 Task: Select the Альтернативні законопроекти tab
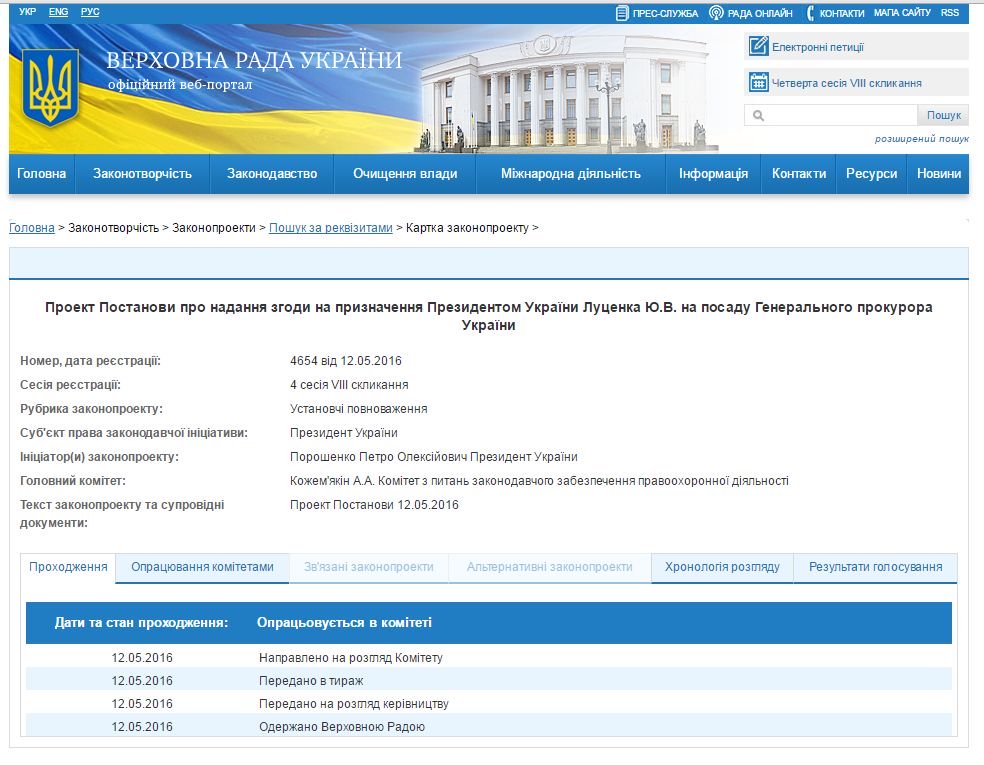549,567
